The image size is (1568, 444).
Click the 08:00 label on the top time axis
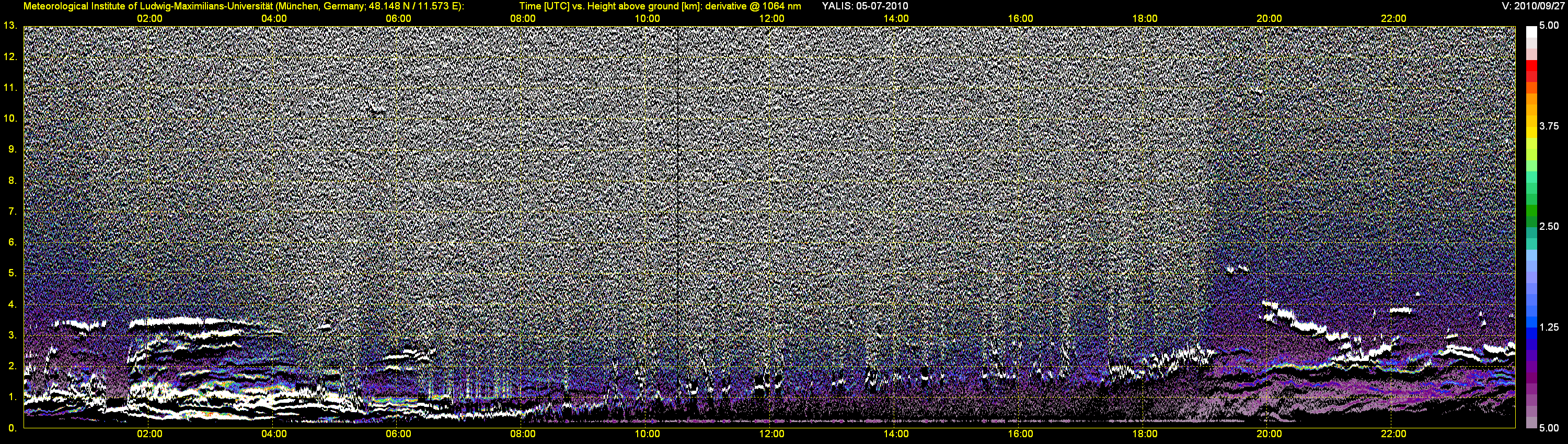point(523,19)
